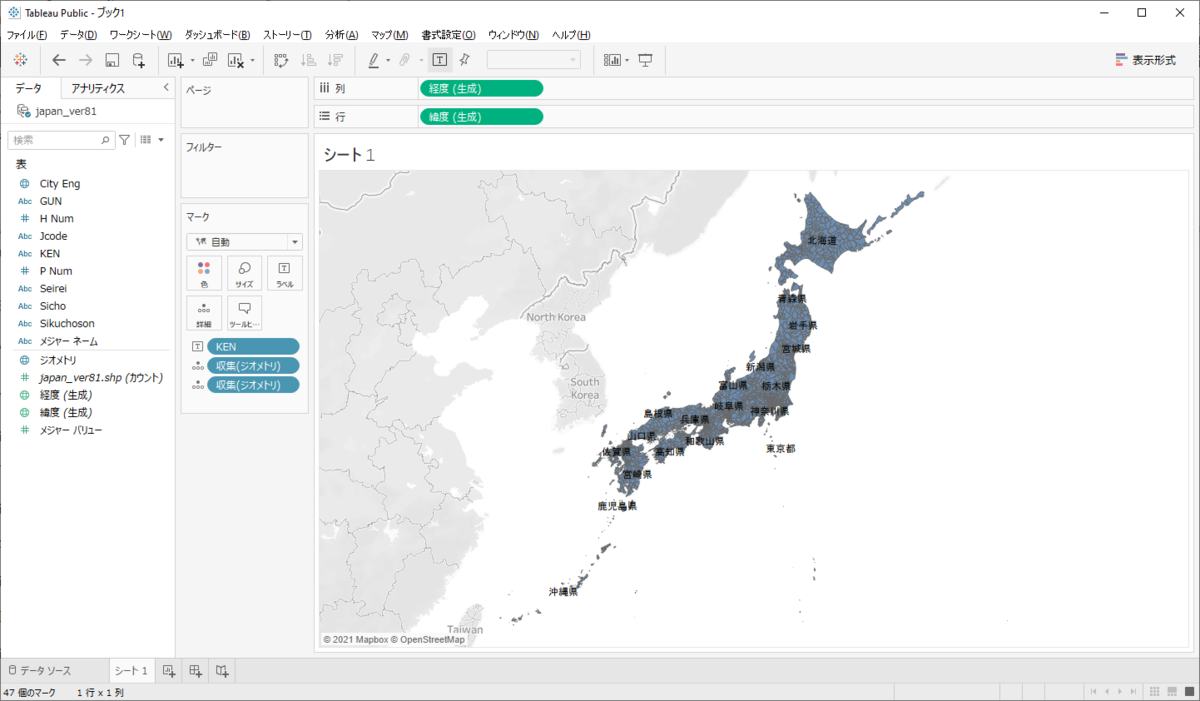Click the sort descending toolbar icon
This screenshot has width=1200, height=701.
click(x=335, y=60)
